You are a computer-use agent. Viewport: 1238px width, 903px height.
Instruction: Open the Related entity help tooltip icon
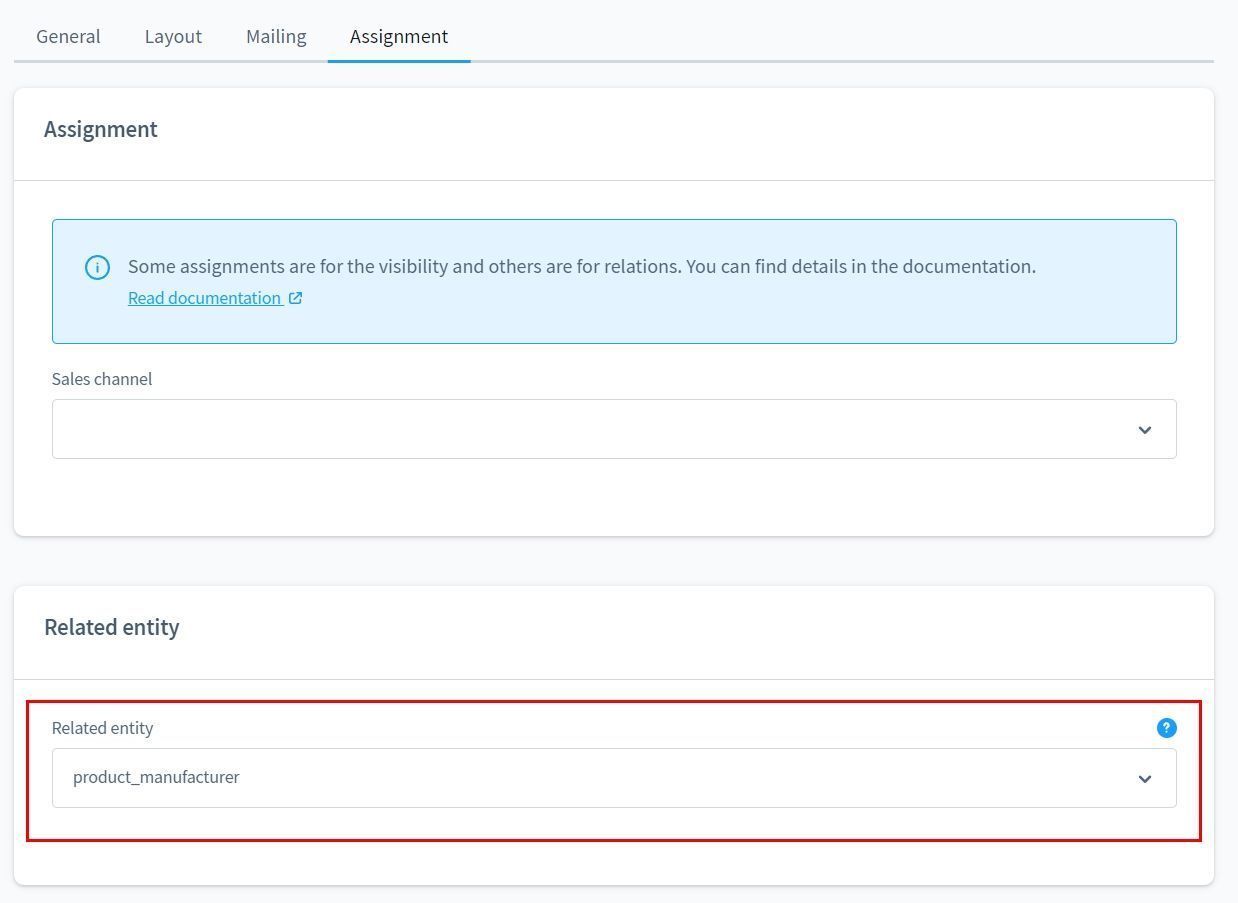tap(1166, 728)
